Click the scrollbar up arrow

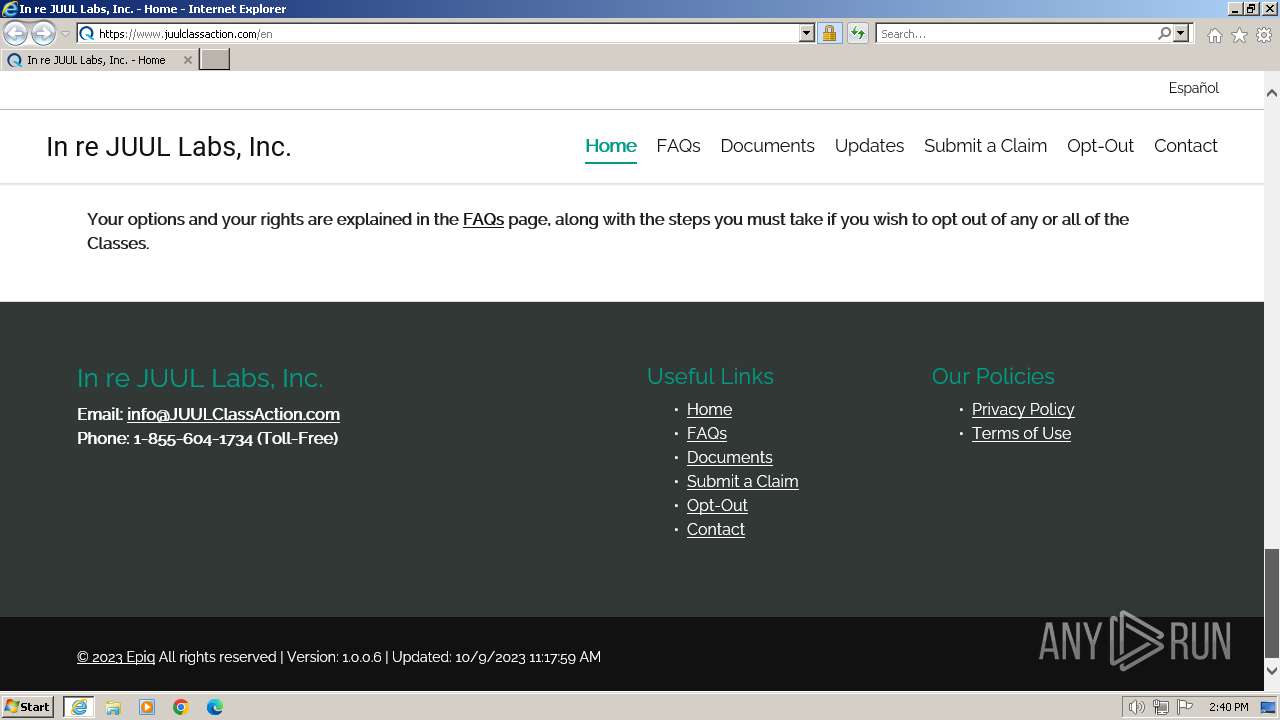point(1272,92)
